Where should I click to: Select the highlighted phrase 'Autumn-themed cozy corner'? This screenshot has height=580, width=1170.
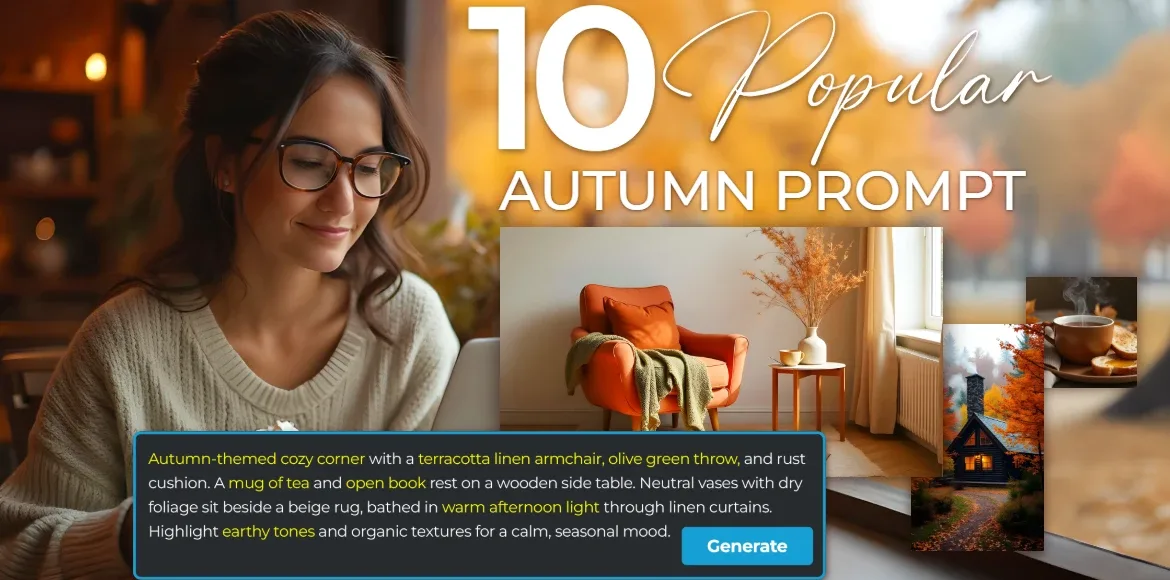pos(257,458)
